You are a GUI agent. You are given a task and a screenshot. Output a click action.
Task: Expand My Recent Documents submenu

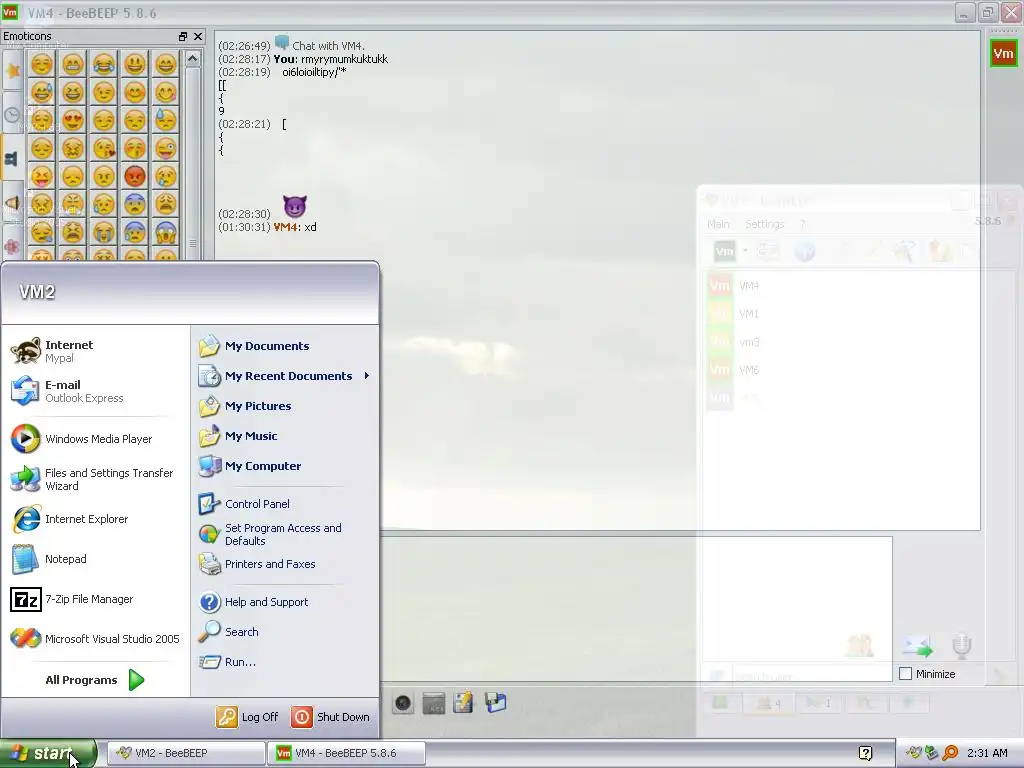[285, 376]
